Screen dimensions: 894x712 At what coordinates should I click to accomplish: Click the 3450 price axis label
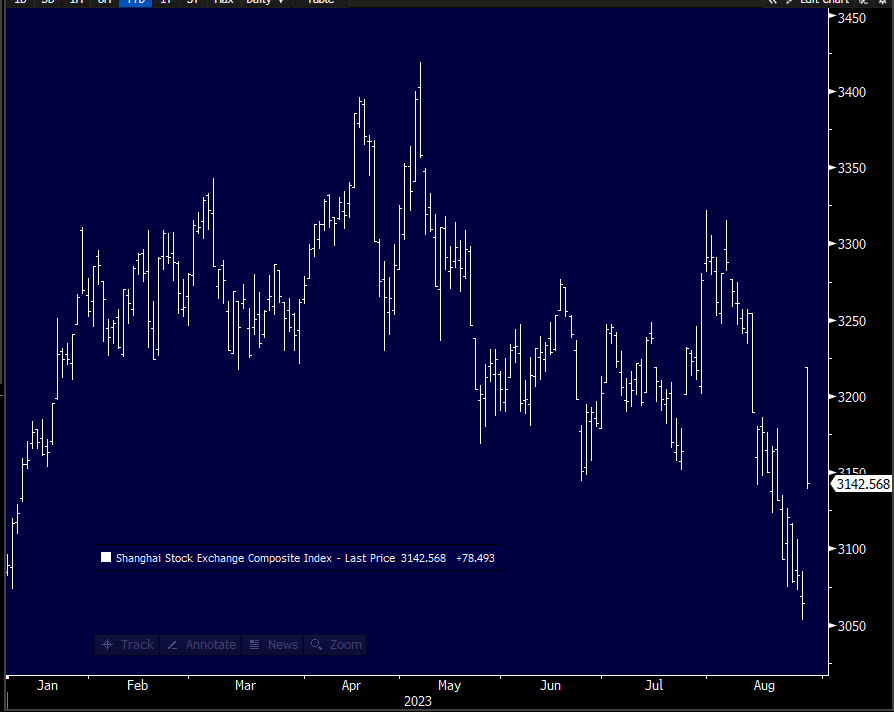(x=851, y=18)
